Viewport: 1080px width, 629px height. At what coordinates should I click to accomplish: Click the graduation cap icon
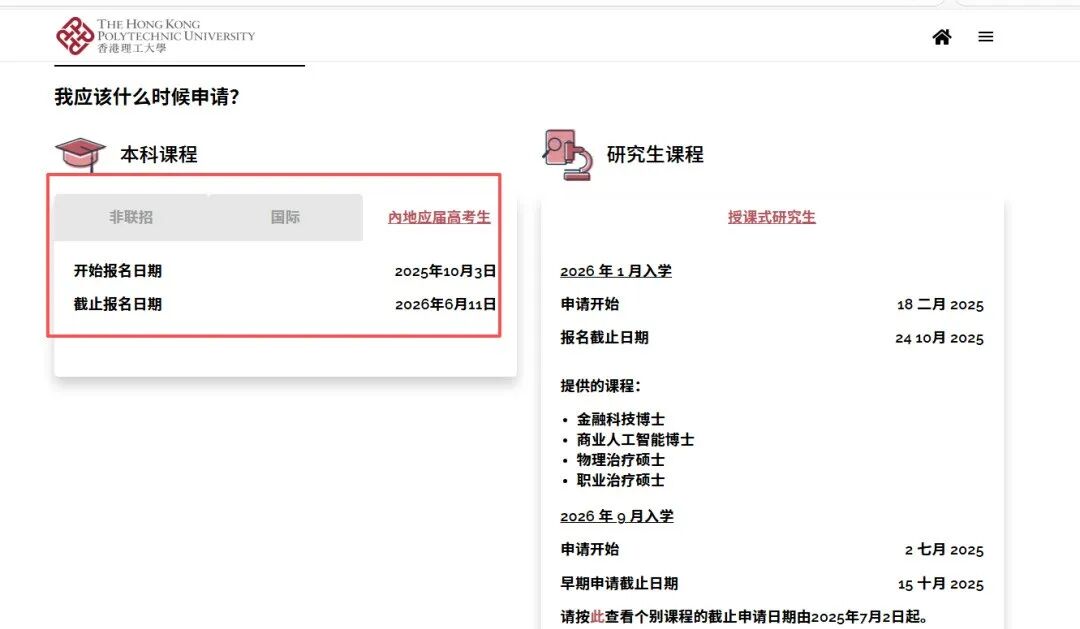click(80, 154)
